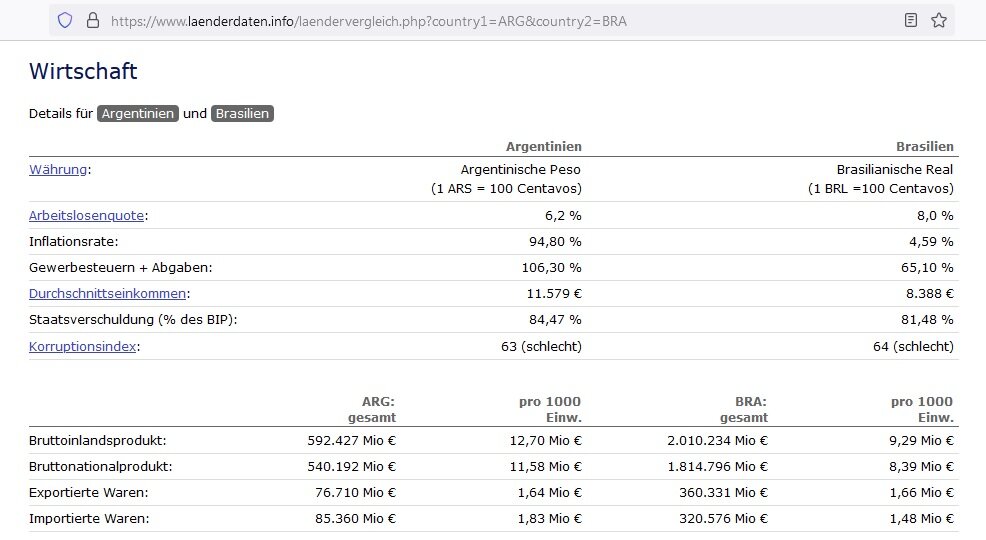Visit the Korruptionsindex link
Viewport: 986px width, 540px height.
83,346
